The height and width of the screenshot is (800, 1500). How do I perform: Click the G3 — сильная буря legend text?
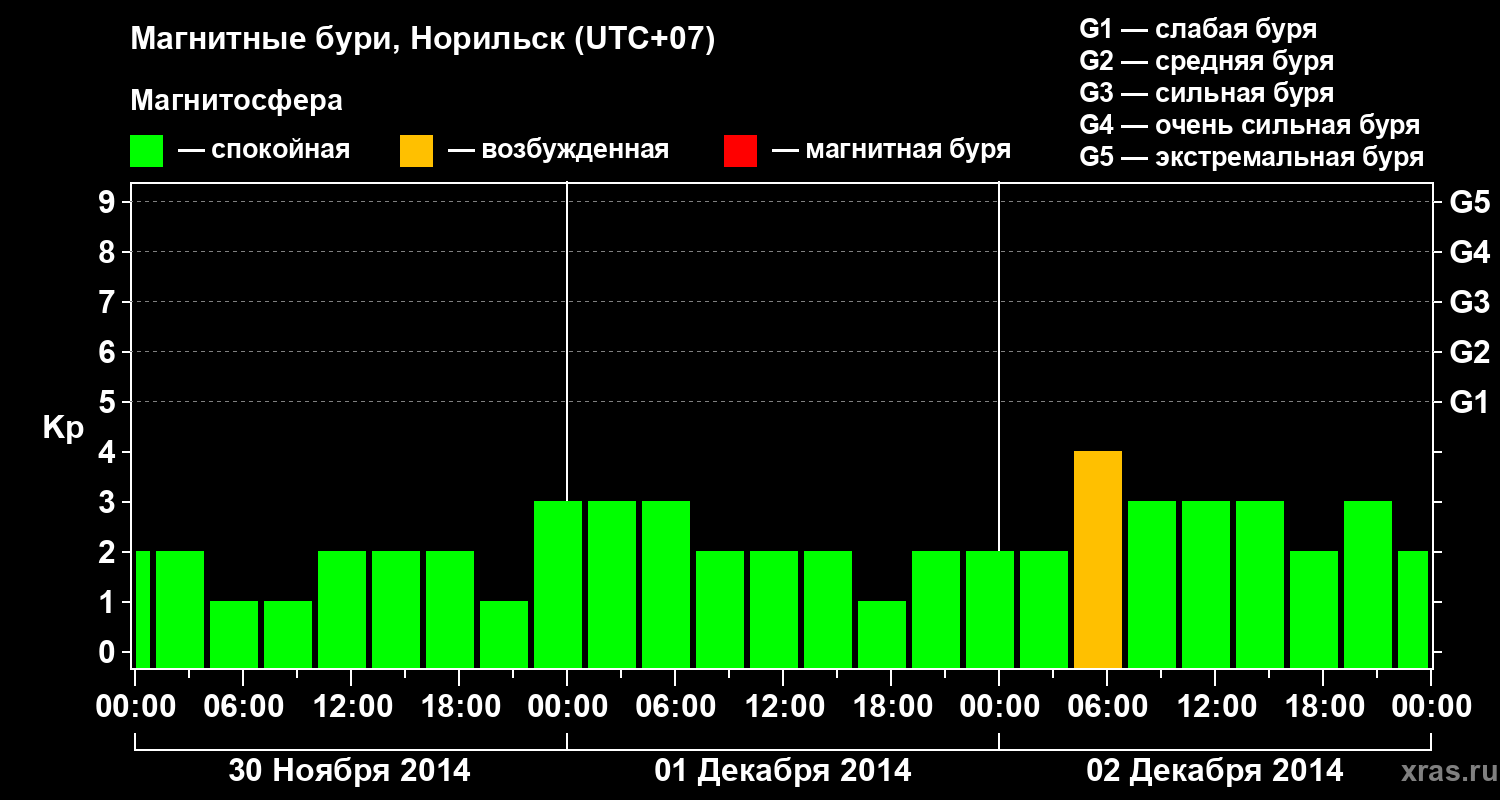click(x=1207, y=93)
